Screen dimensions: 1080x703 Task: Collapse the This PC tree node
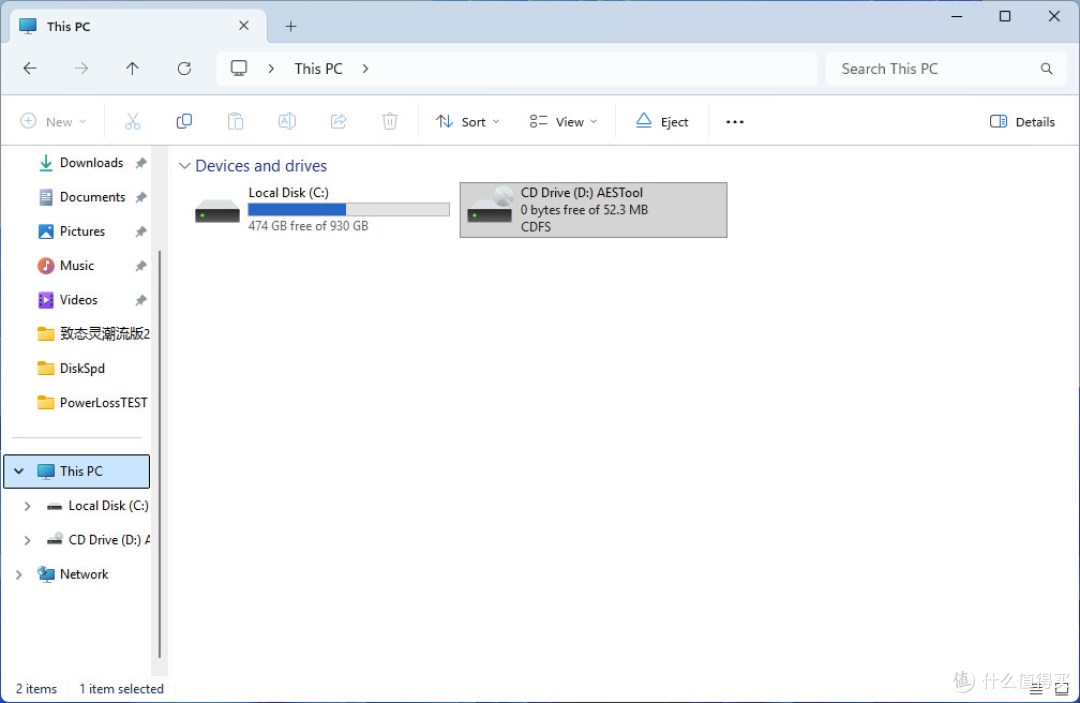coord(19,472)
